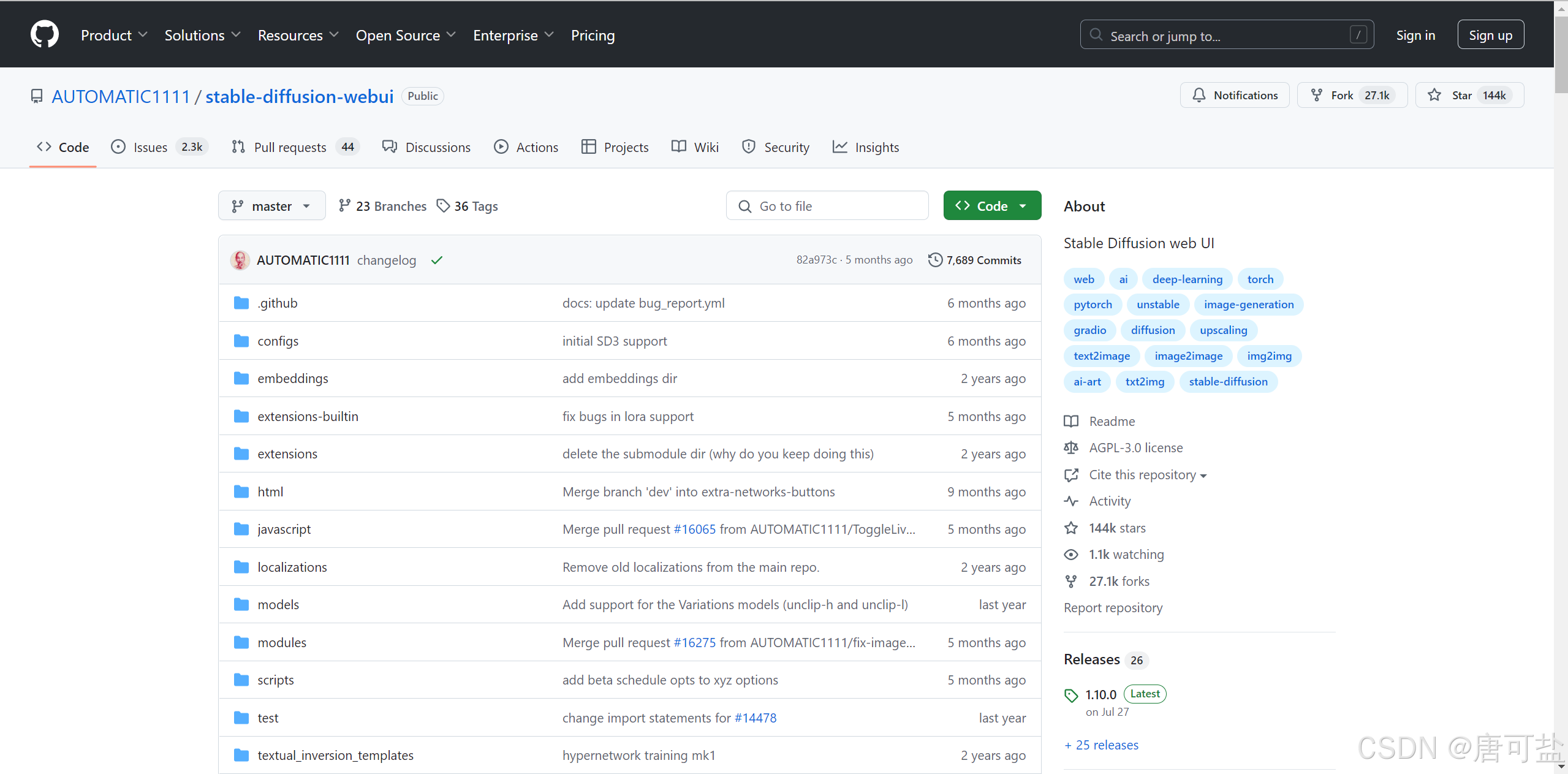Open the Actions tab
Screen dimensions: 1568x774
tap(526, 147)
